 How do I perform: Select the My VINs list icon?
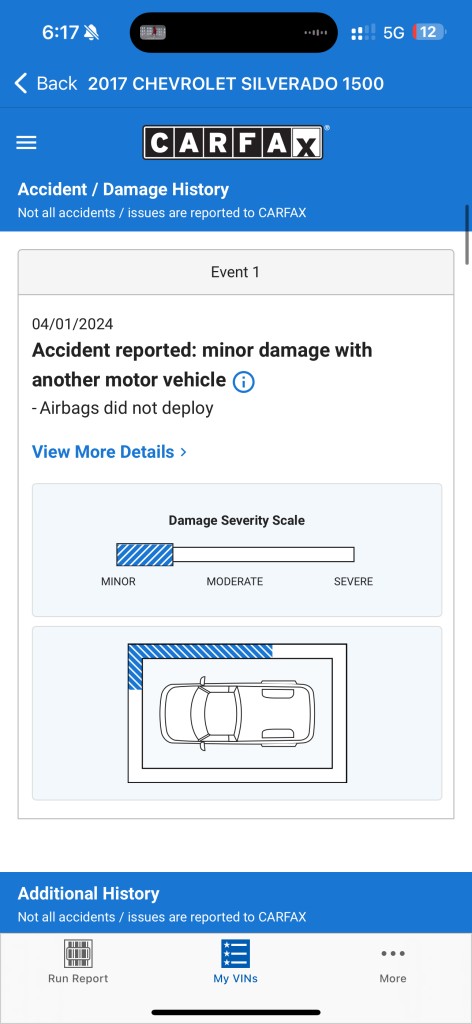[235, 953]
